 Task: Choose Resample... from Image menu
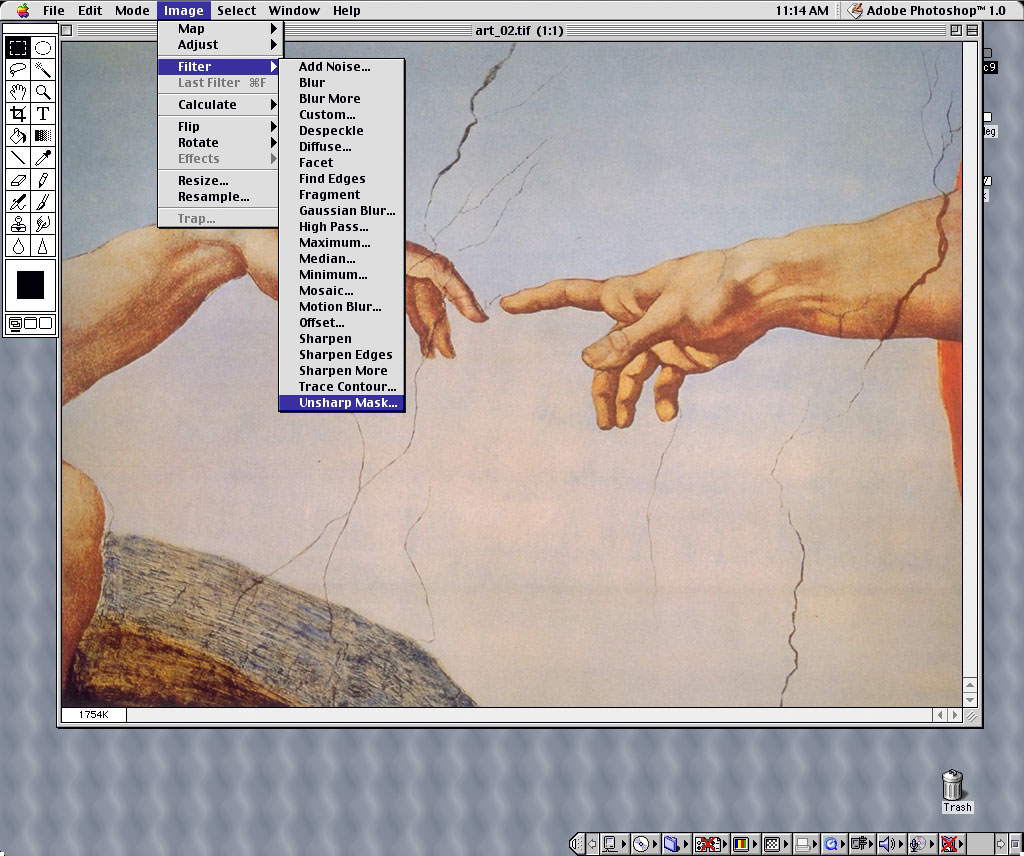(218, 197)
